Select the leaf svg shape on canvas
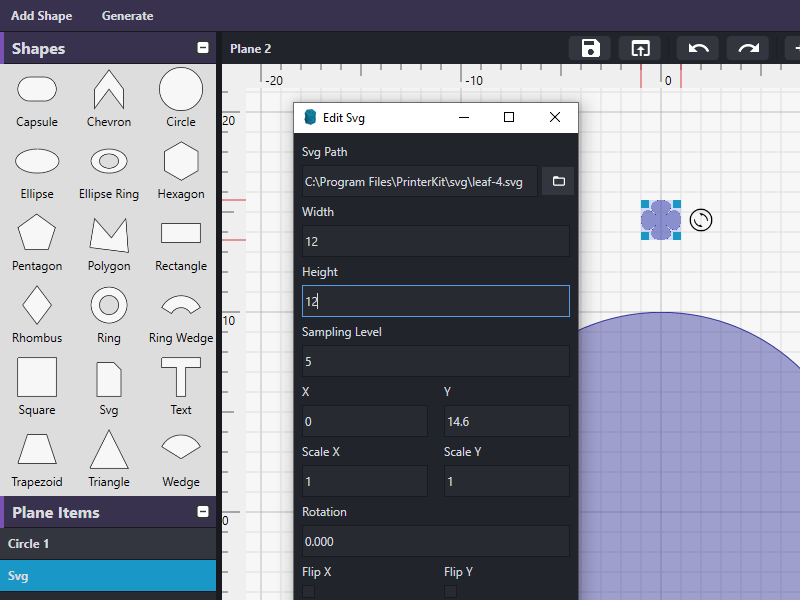 (661, 220)
